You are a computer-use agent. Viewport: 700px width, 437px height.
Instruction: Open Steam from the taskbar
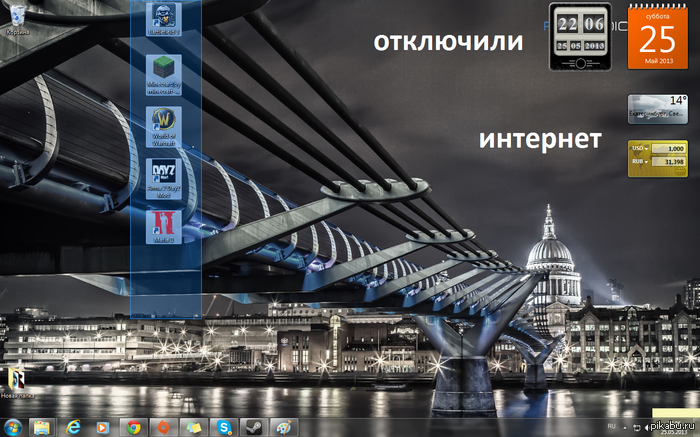[x=255, y=427]
